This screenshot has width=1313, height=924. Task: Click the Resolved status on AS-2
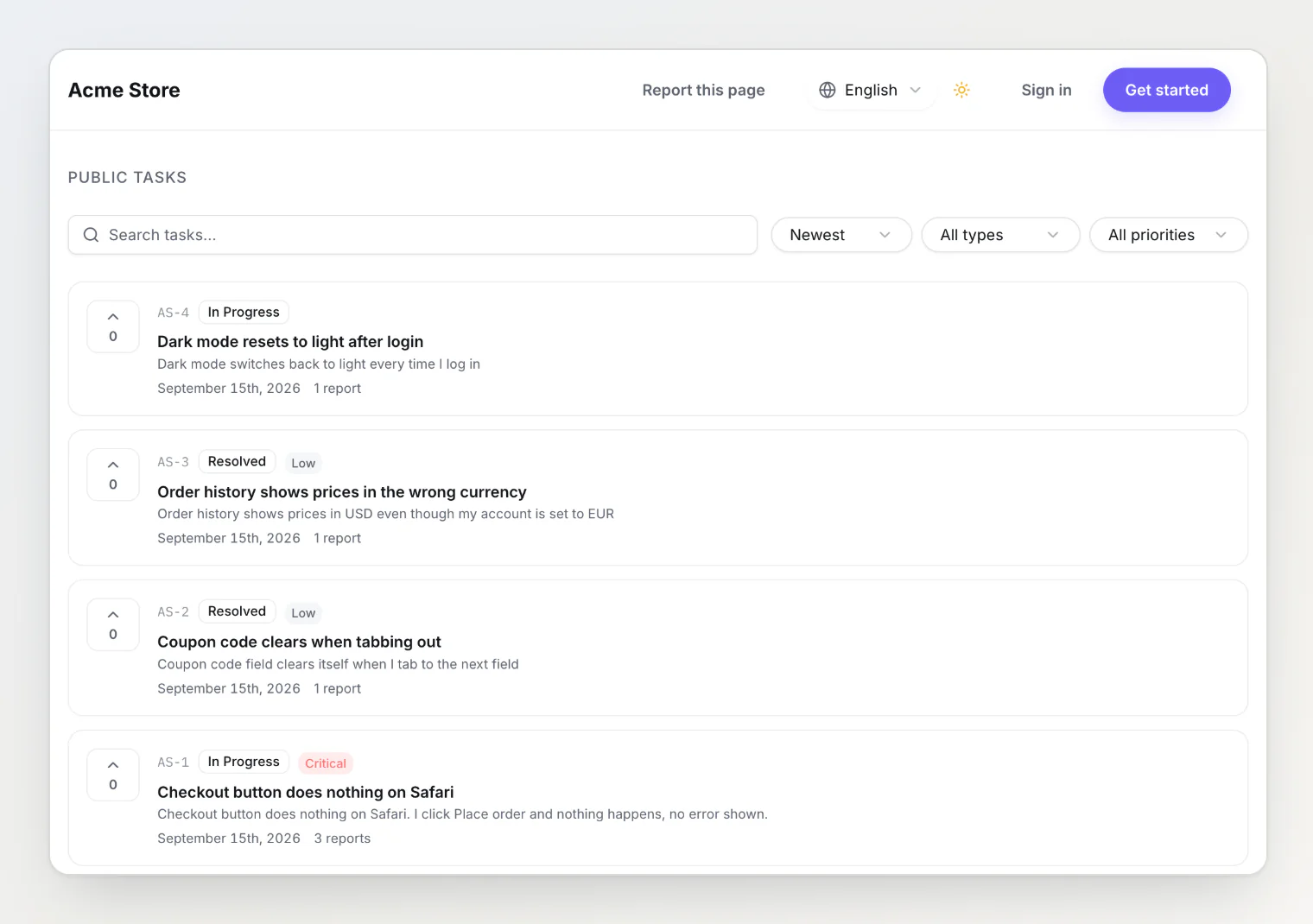pos(237,611)
